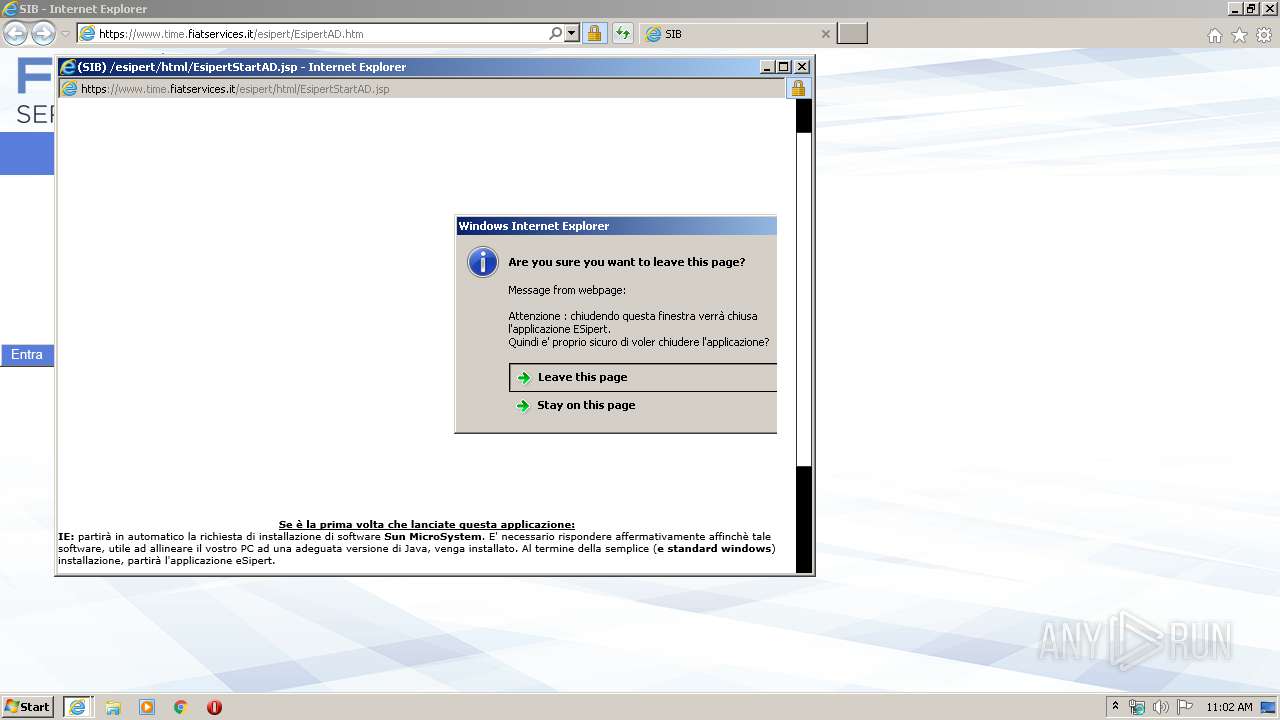Launch Google Chrome from taskbar
Screen dimensions: 1280x720
coord(181,707)
